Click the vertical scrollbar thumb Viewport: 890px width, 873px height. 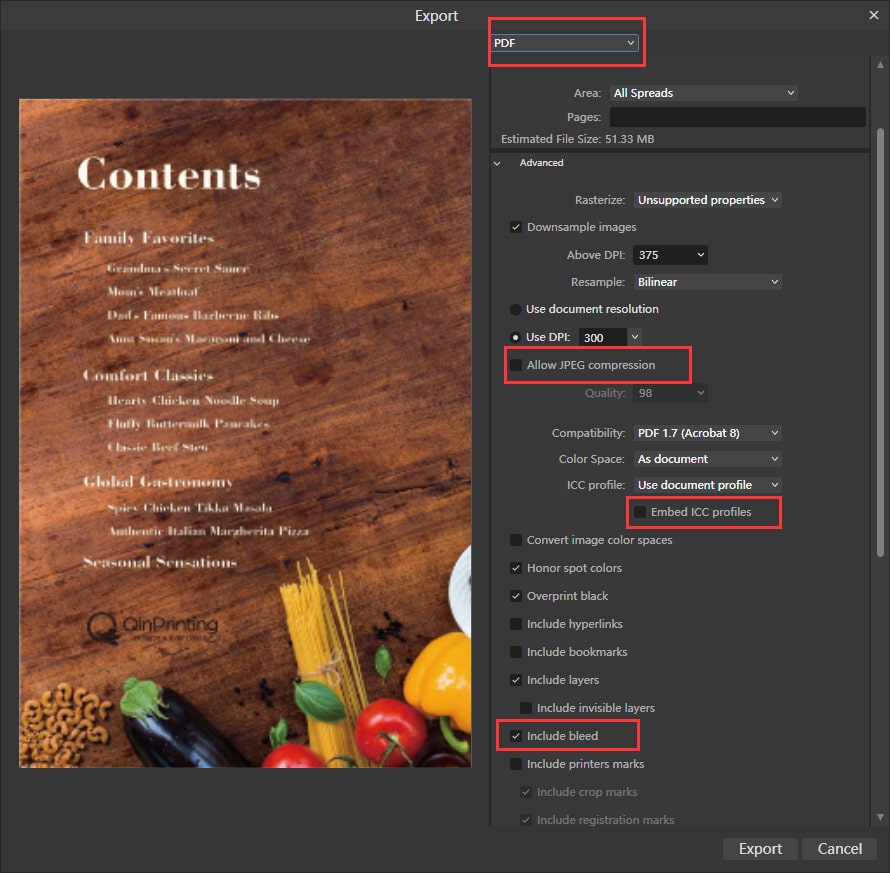click(879, 340)
